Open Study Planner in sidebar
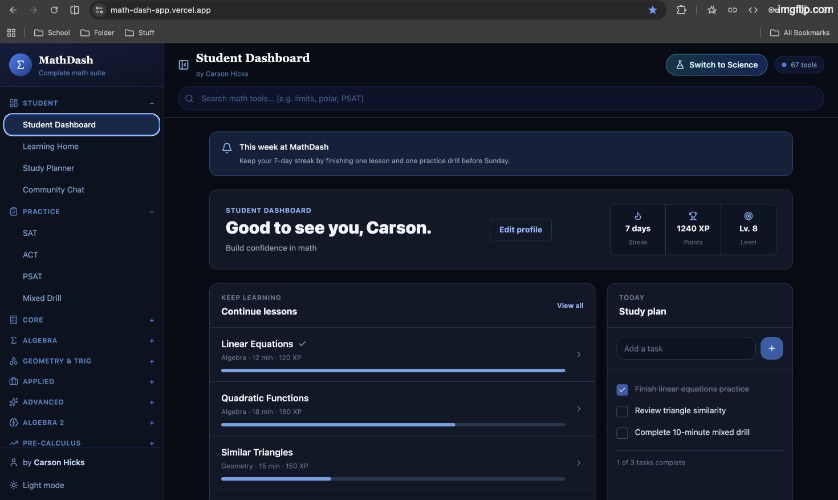Viewport: 838px width, 500px height. [x=48, y=168]
